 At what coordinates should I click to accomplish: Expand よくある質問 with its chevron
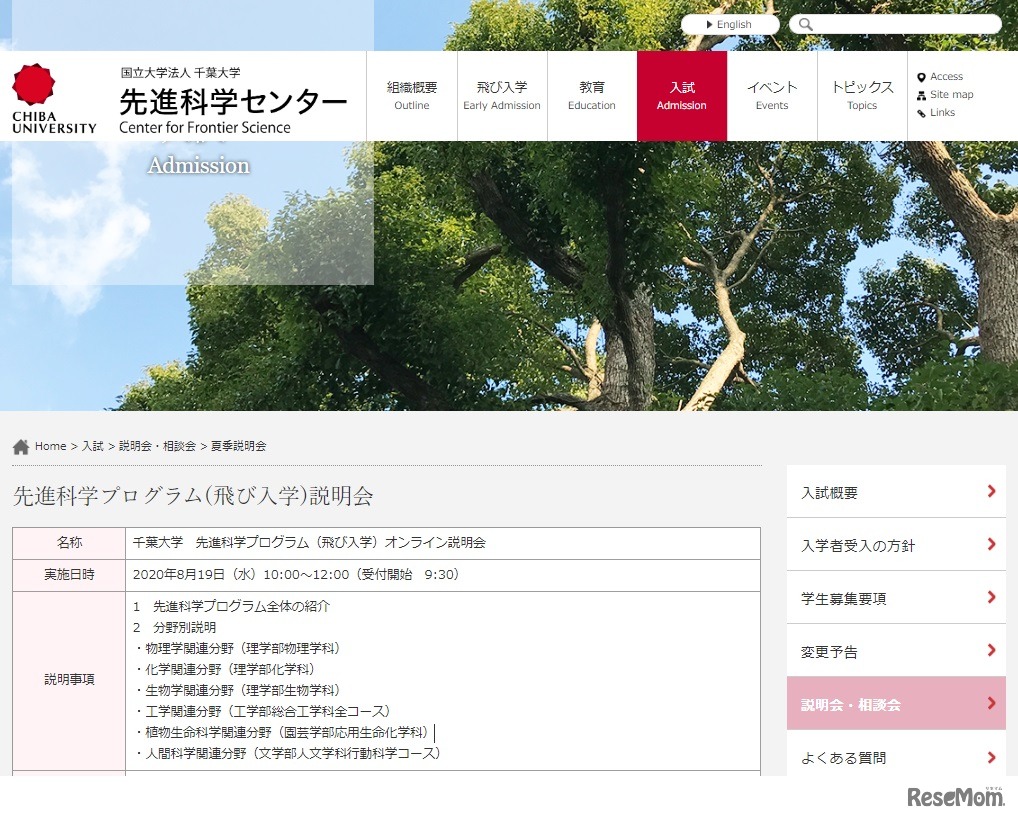tap(991, 757)
